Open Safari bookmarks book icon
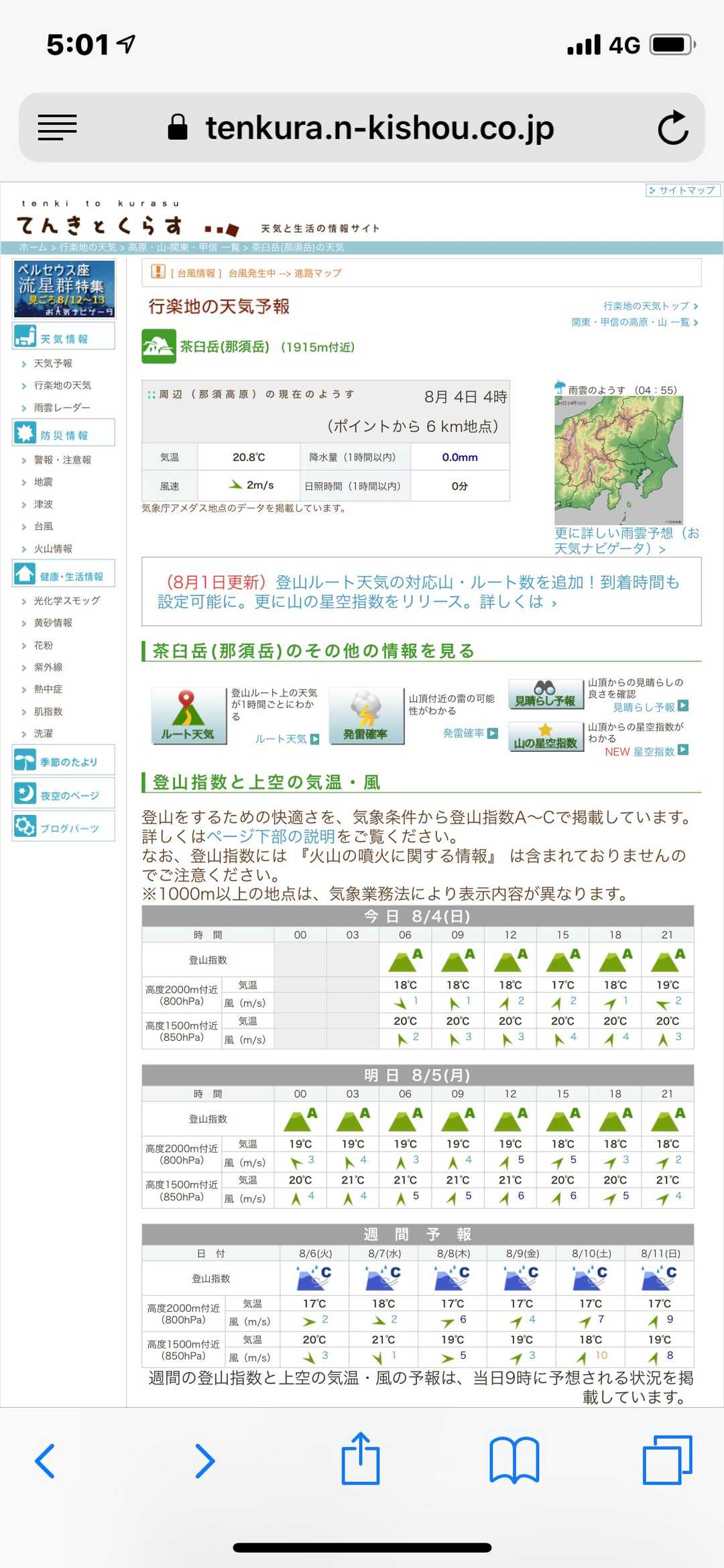This screenshot has height=1568, width=724. coord(514,1461)
